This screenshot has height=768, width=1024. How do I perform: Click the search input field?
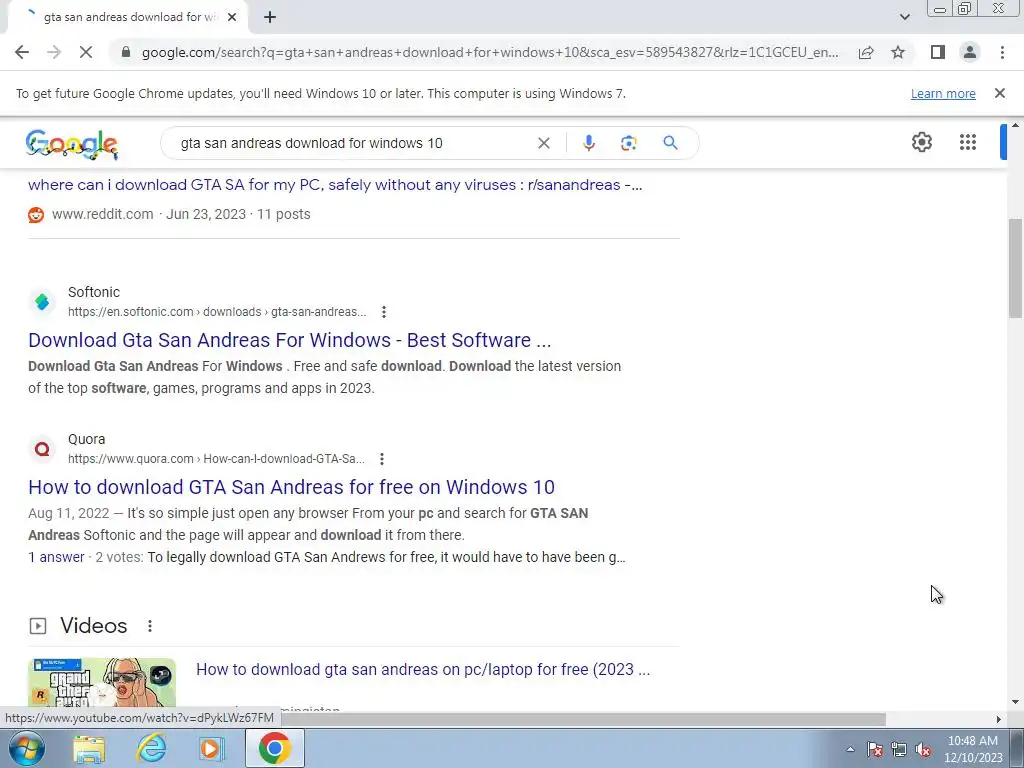(x=353, y=143)
